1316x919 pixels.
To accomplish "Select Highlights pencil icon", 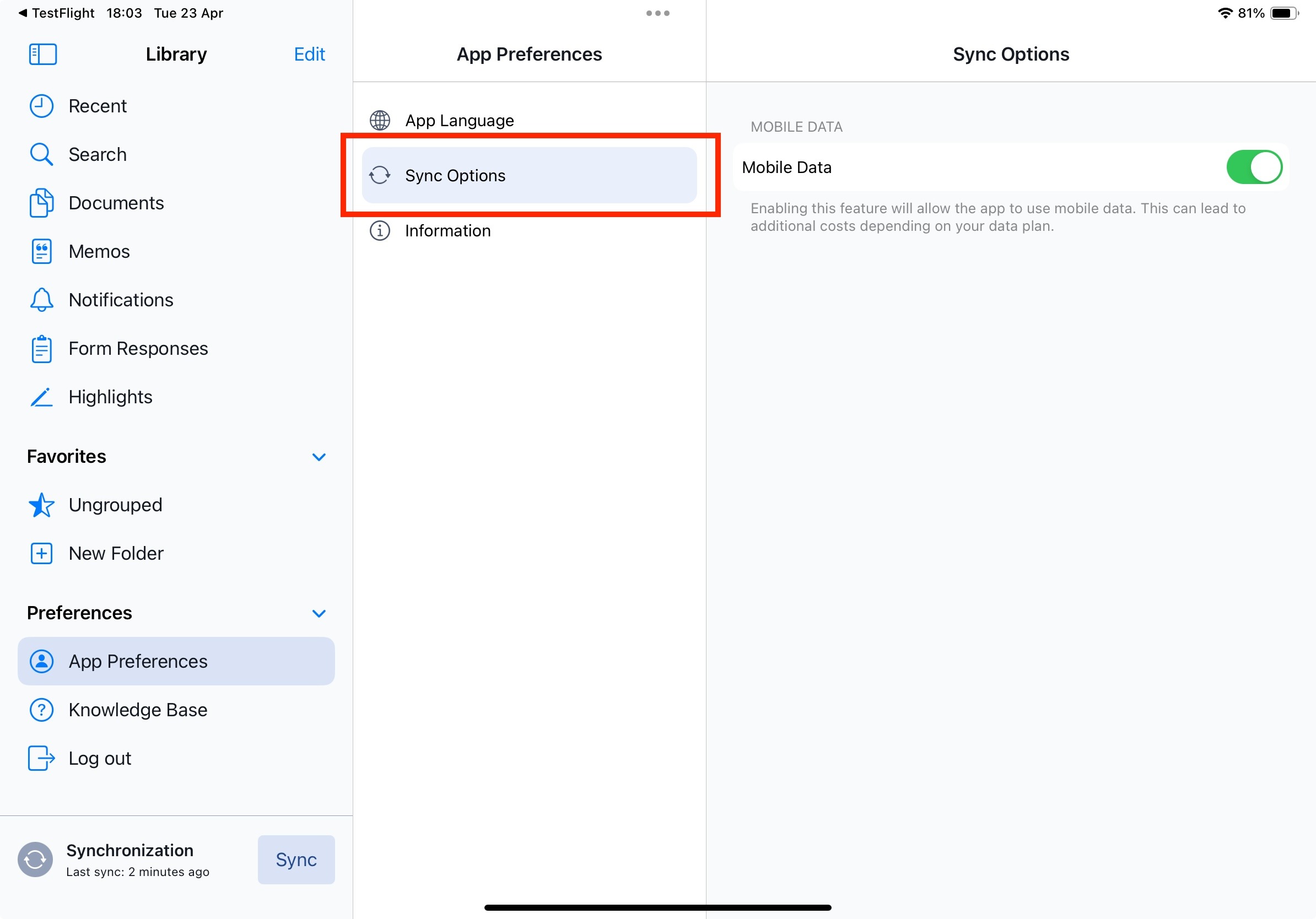I will (41, 397).
